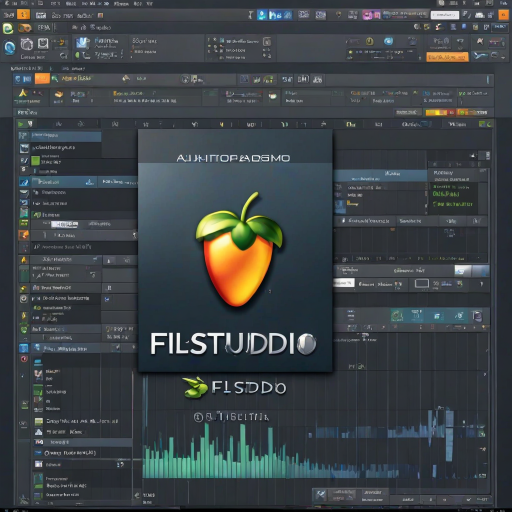Screen dimensions: 512x512
Task: Open the blue highlighted tab in right panel
Action: coord(380,175)
